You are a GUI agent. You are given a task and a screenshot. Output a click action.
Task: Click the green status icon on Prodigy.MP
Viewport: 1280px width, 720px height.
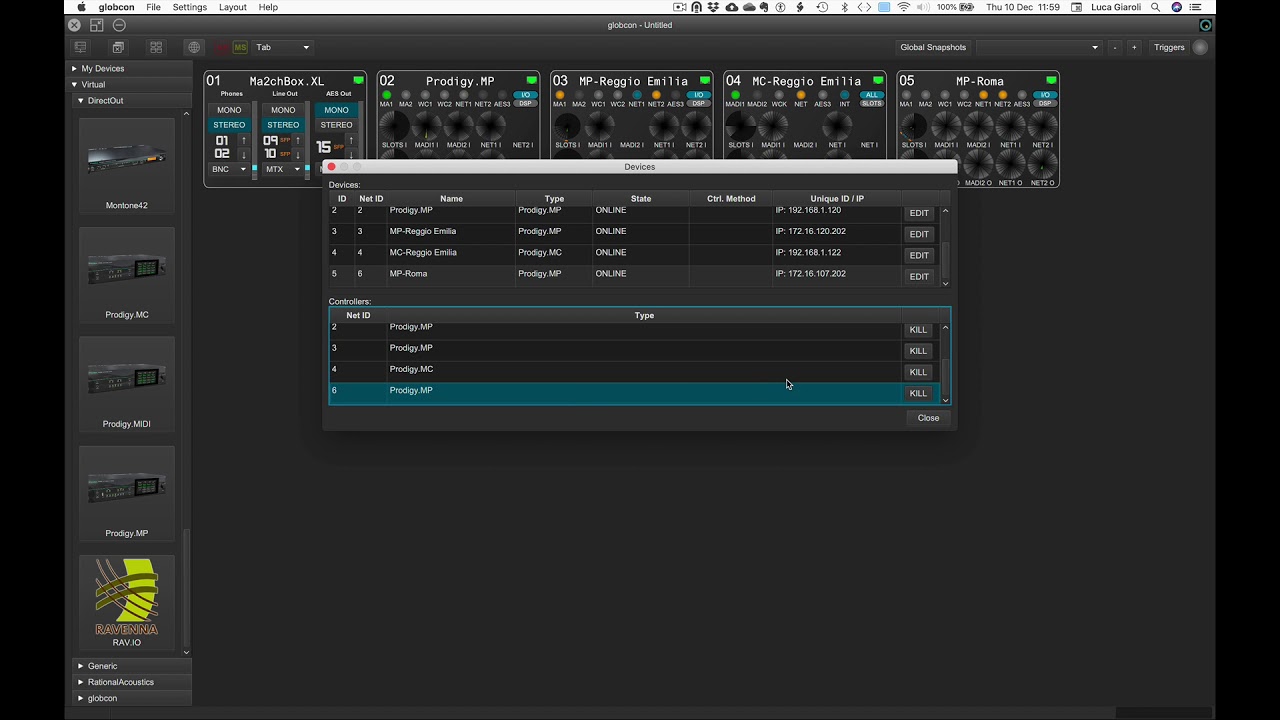tap(531, 81)
